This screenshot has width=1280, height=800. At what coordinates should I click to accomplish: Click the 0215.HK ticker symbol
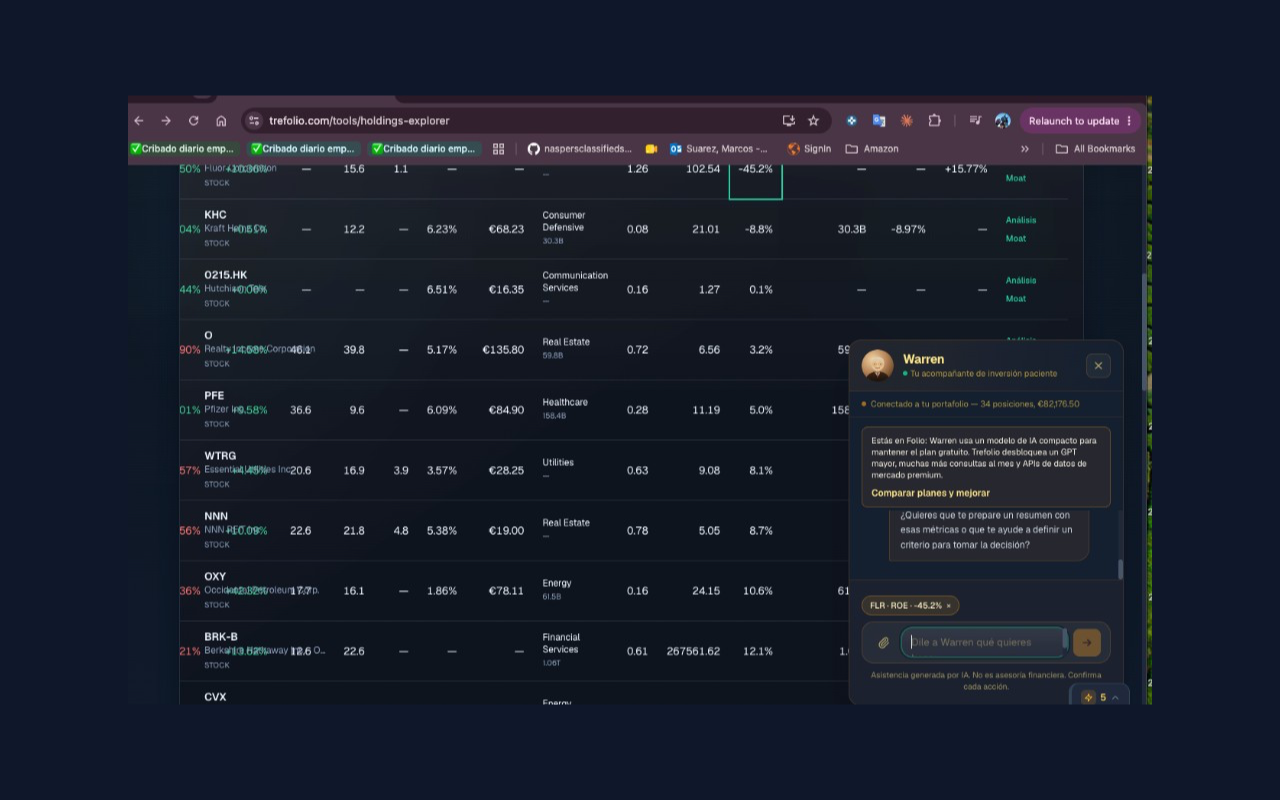tap(225, 275)
